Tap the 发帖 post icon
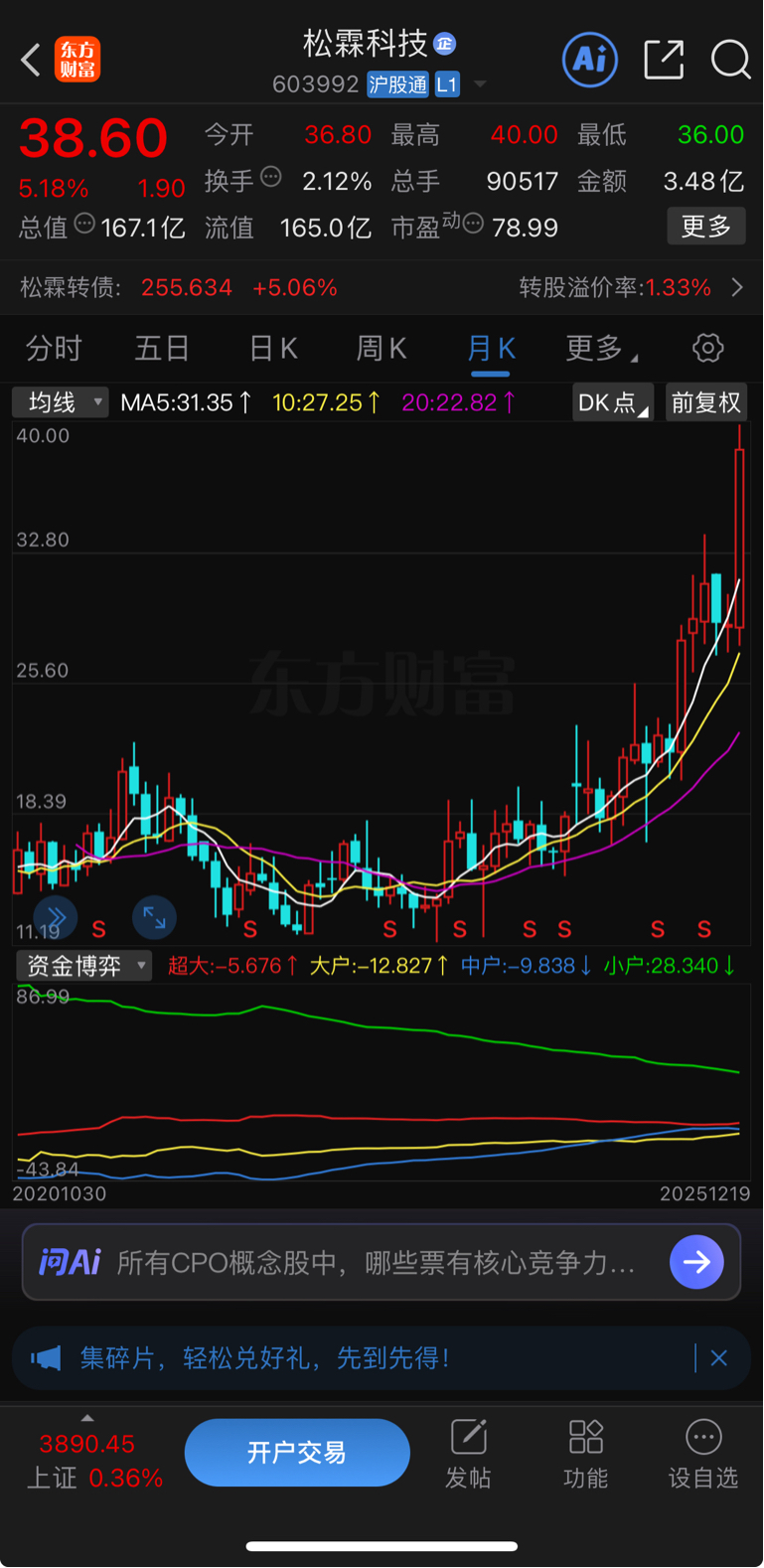764x1568 pixels. point(468,1455)
